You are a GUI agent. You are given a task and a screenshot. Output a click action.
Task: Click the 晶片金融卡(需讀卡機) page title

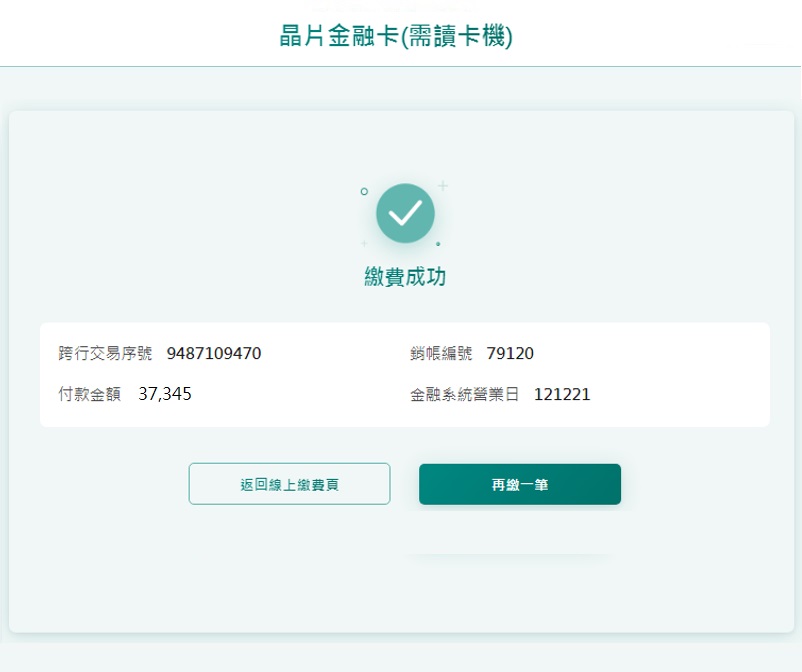[x=396, y=36]
